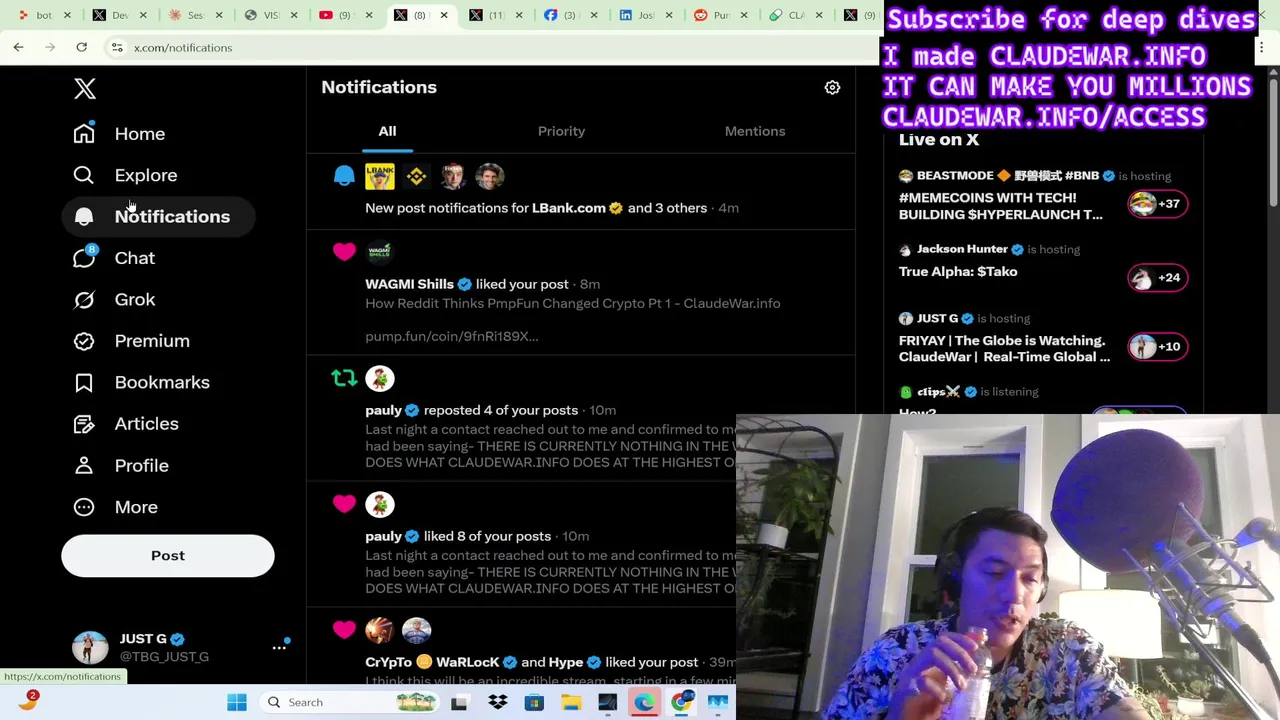
Task: Click the +10 listeners badge
Action: 1157,346
